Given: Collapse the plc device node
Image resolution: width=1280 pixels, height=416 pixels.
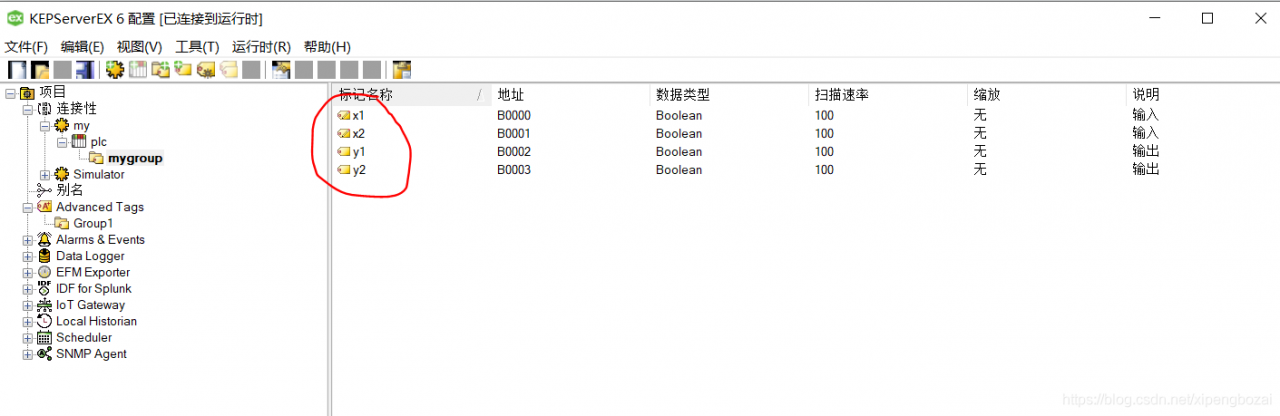Looking at the screenshot, I should click(62, 142).
